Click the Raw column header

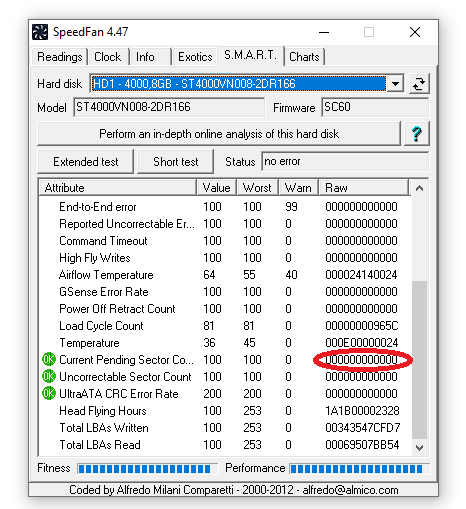[363, 188]
